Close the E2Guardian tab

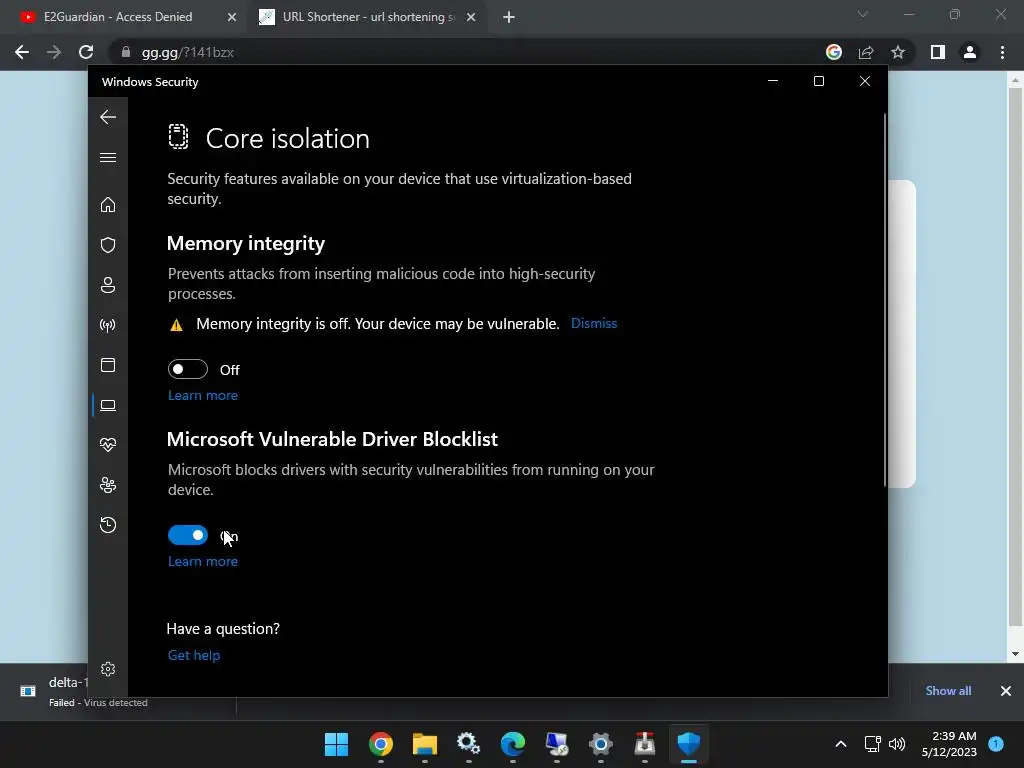coord(232,17)
